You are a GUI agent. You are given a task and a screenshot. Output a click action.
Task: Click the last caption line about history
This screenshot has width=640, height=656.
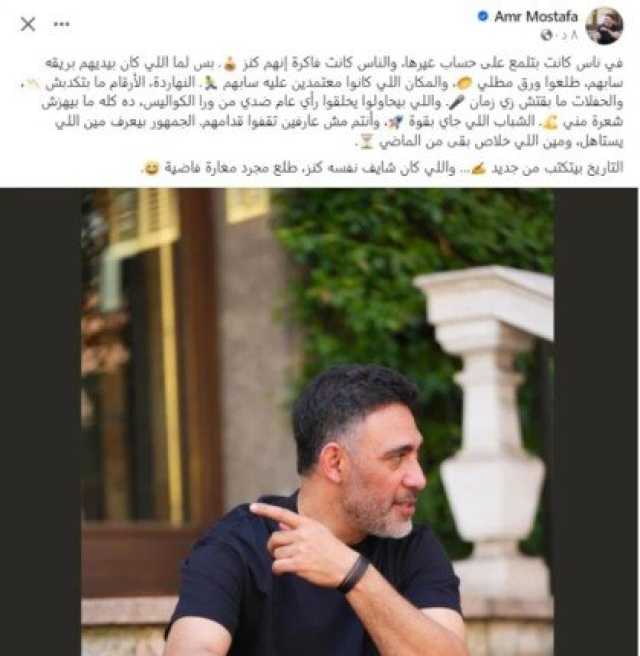382,168
